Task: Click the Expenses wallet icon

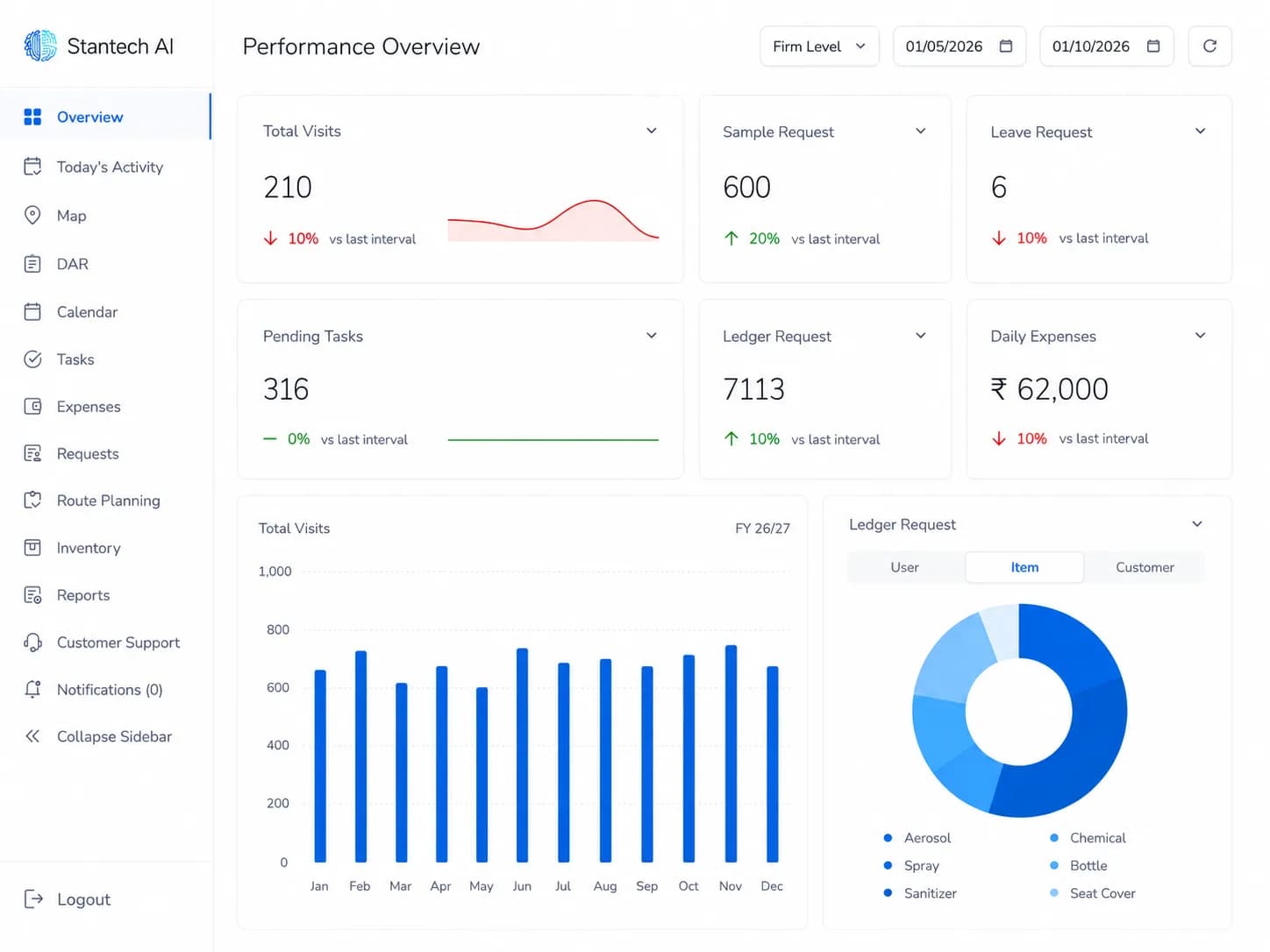Action: pyautogui.click(x=32, y=406)
